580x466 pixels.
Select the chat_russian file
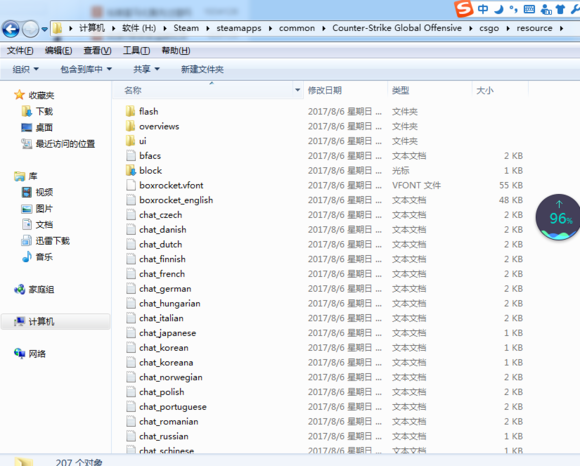[x=163, y=436]
